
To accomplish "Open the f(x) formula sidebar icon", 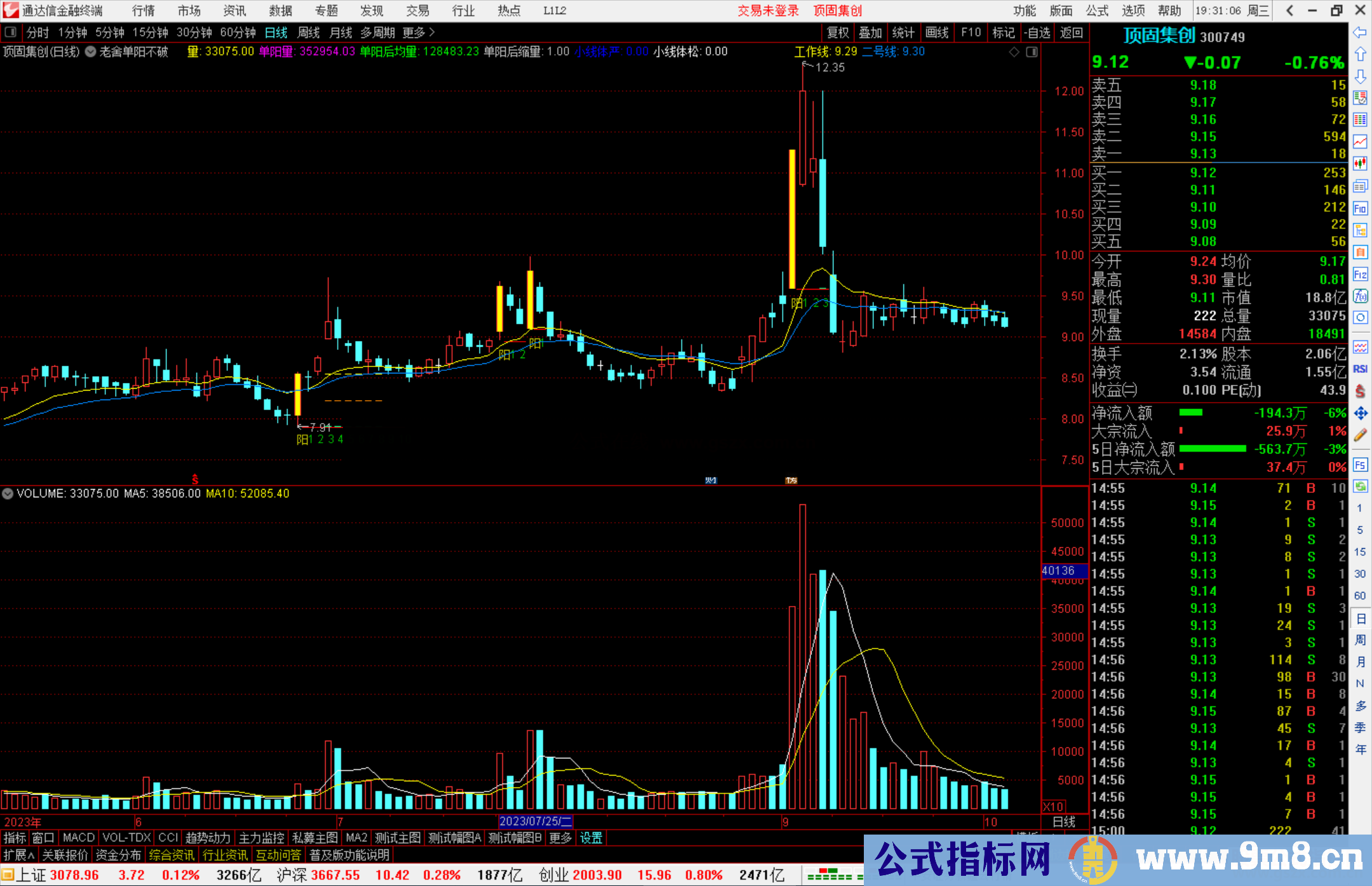I will click(1360, 297).
